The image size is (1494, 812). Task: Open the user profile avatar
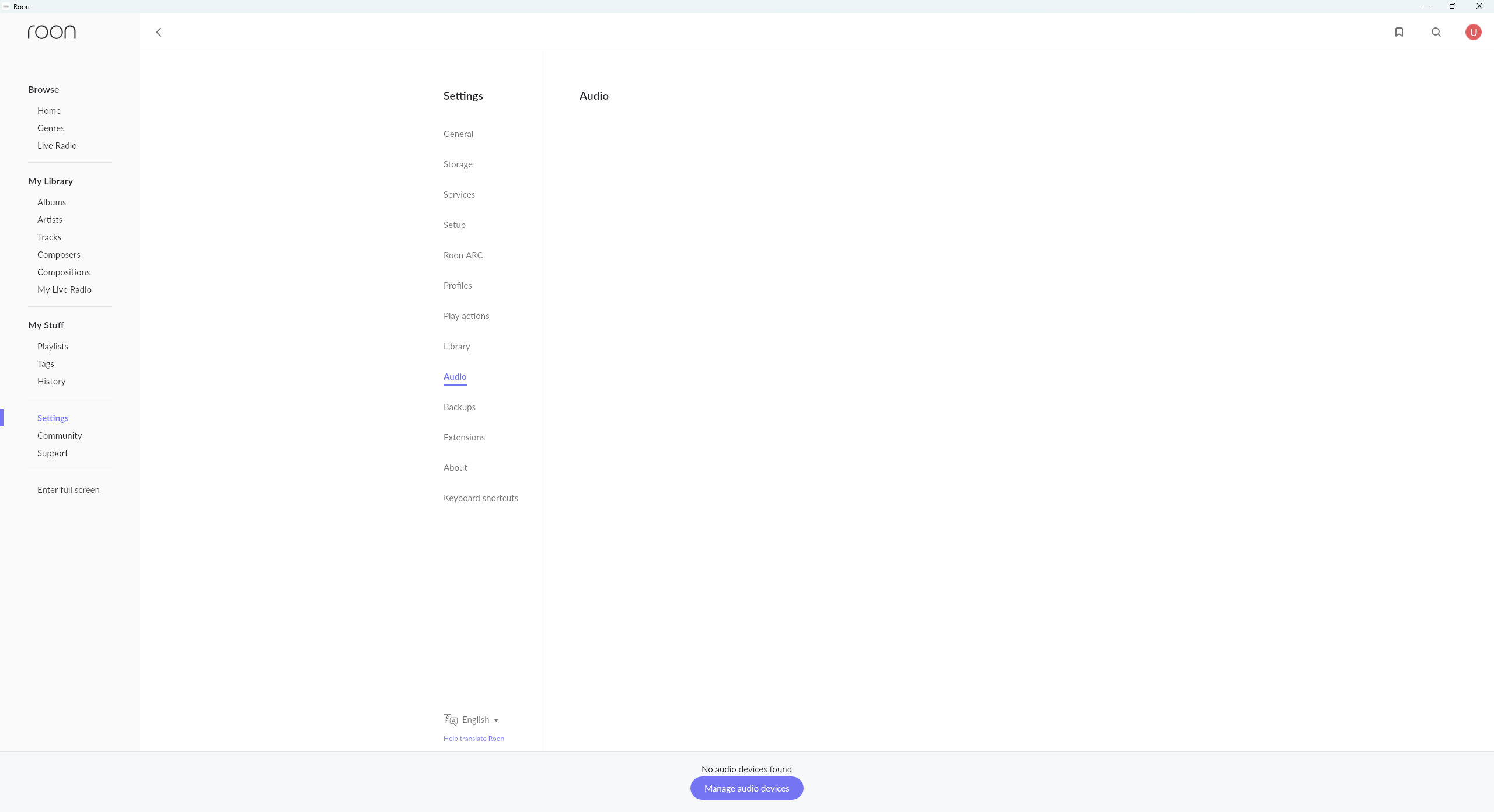tap(1473, 32)
